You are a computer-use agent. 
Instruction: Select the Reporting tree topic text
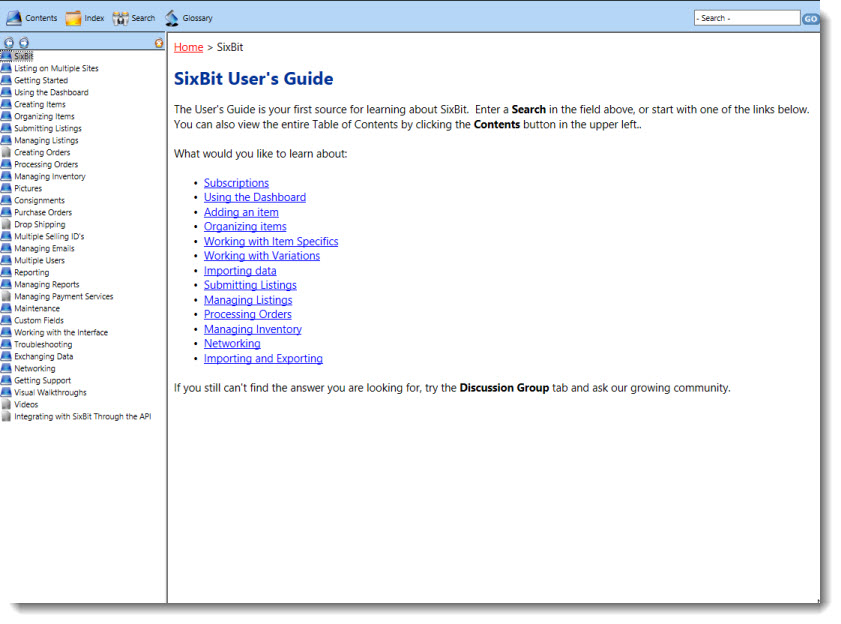tap(31, 273)
